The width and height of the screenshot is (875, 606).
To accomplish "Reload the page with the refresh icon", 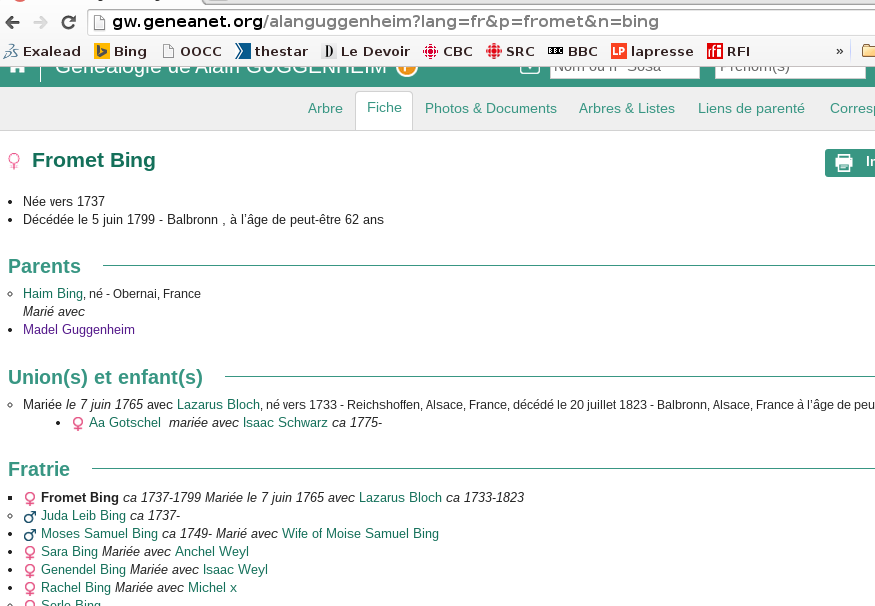I will (x=68, y=22).
